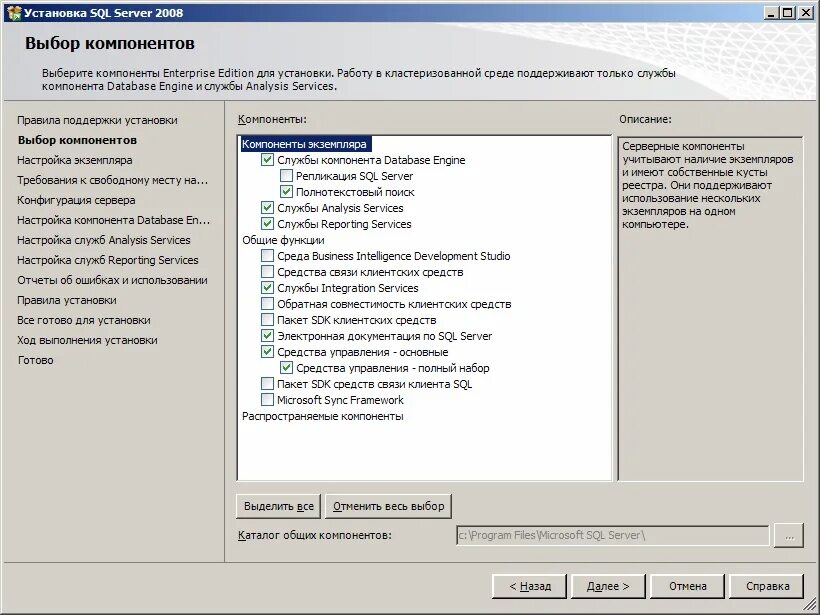Close the SQL Server setup window
This screenshot has width=820, height=615.
[806, 13]
